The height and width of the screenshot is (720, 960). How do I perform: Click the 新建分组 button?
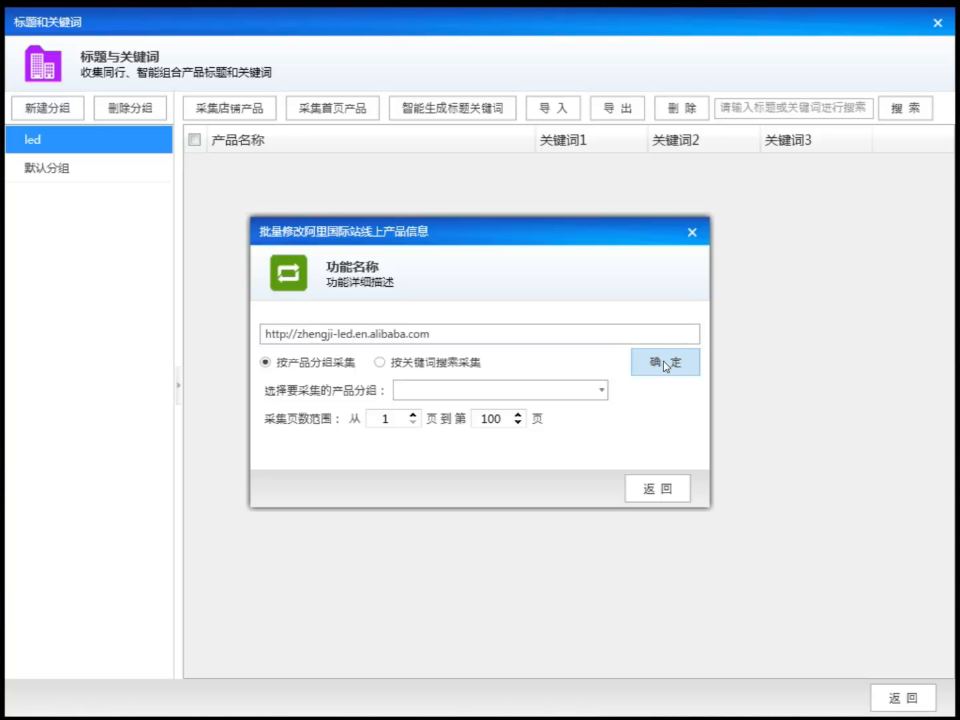[x=48, y=108]
